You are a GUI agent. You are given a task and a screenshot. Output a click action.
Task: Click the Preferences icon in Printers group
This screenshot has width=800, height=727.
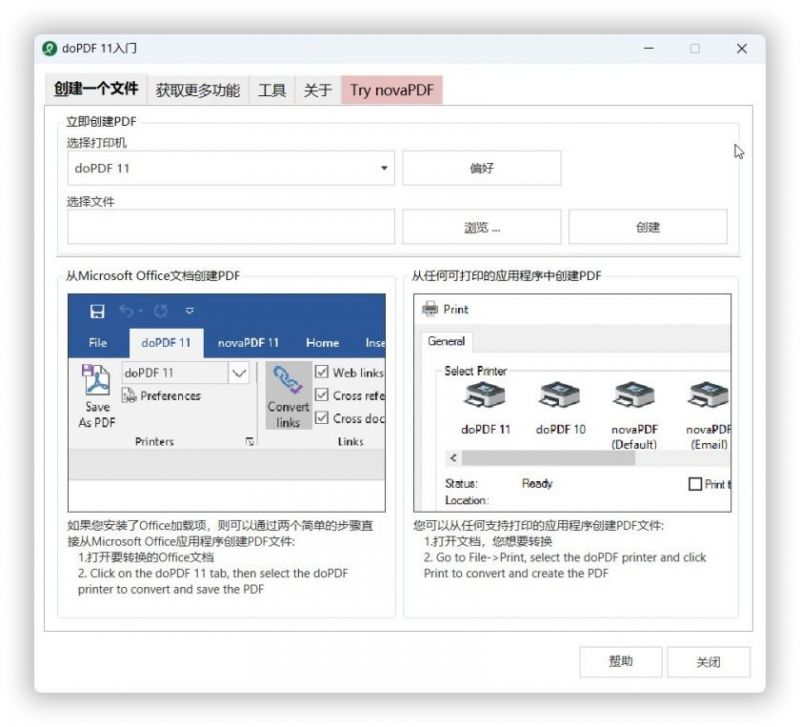(129, 395)
